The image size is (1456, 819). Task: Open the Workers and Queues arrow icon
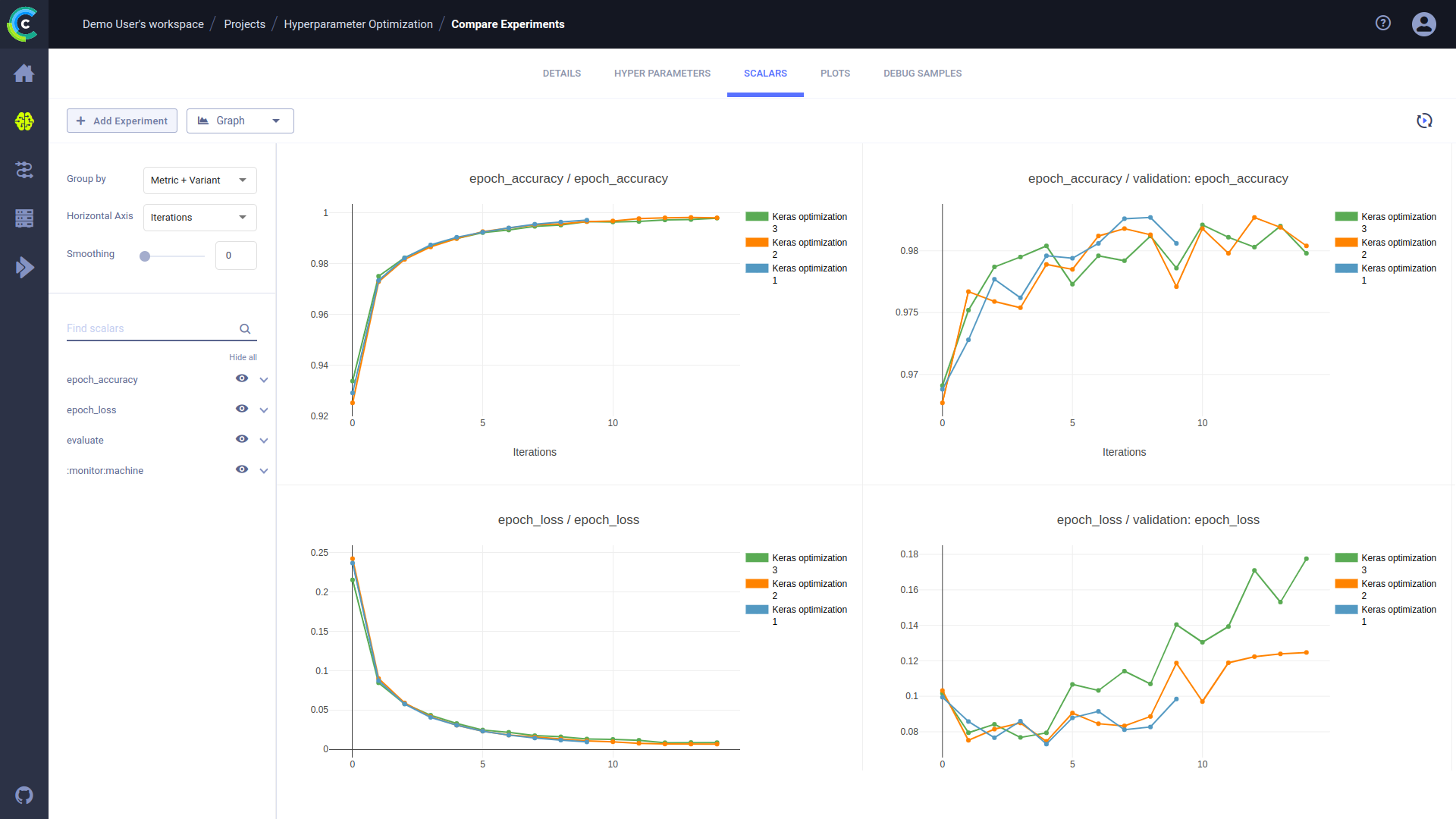click(x=24, y=267)
